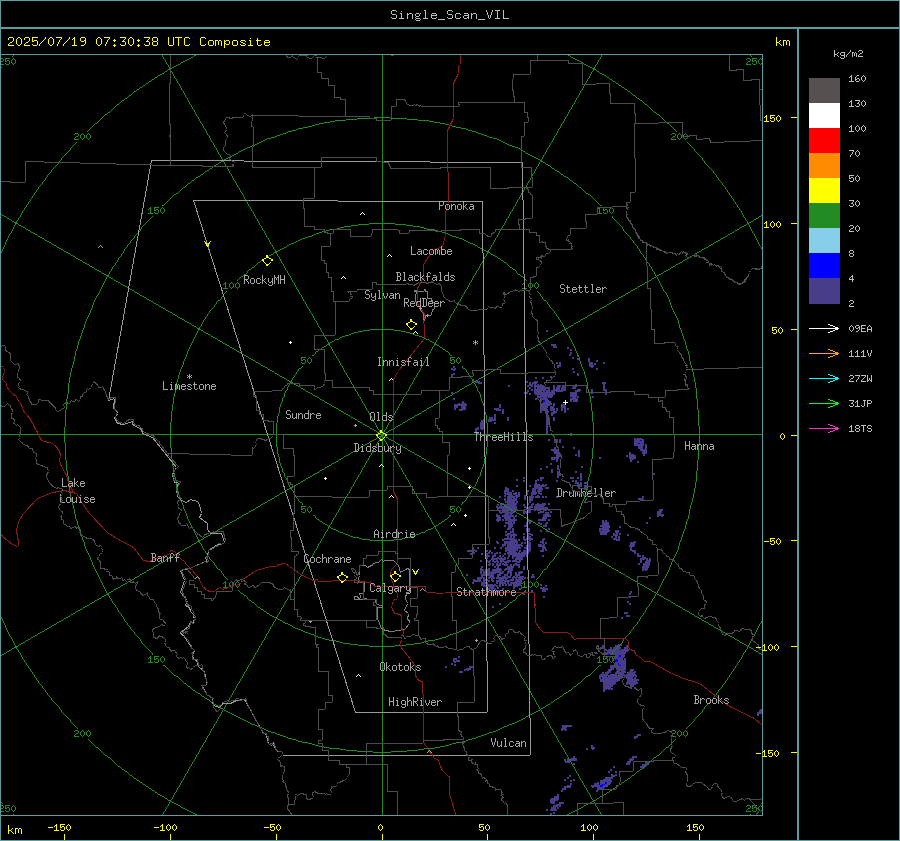Viewport: 900px width, 841px height.
Task: Click the yellow 30-50 legend color swatch
Action: click(824, 191)
